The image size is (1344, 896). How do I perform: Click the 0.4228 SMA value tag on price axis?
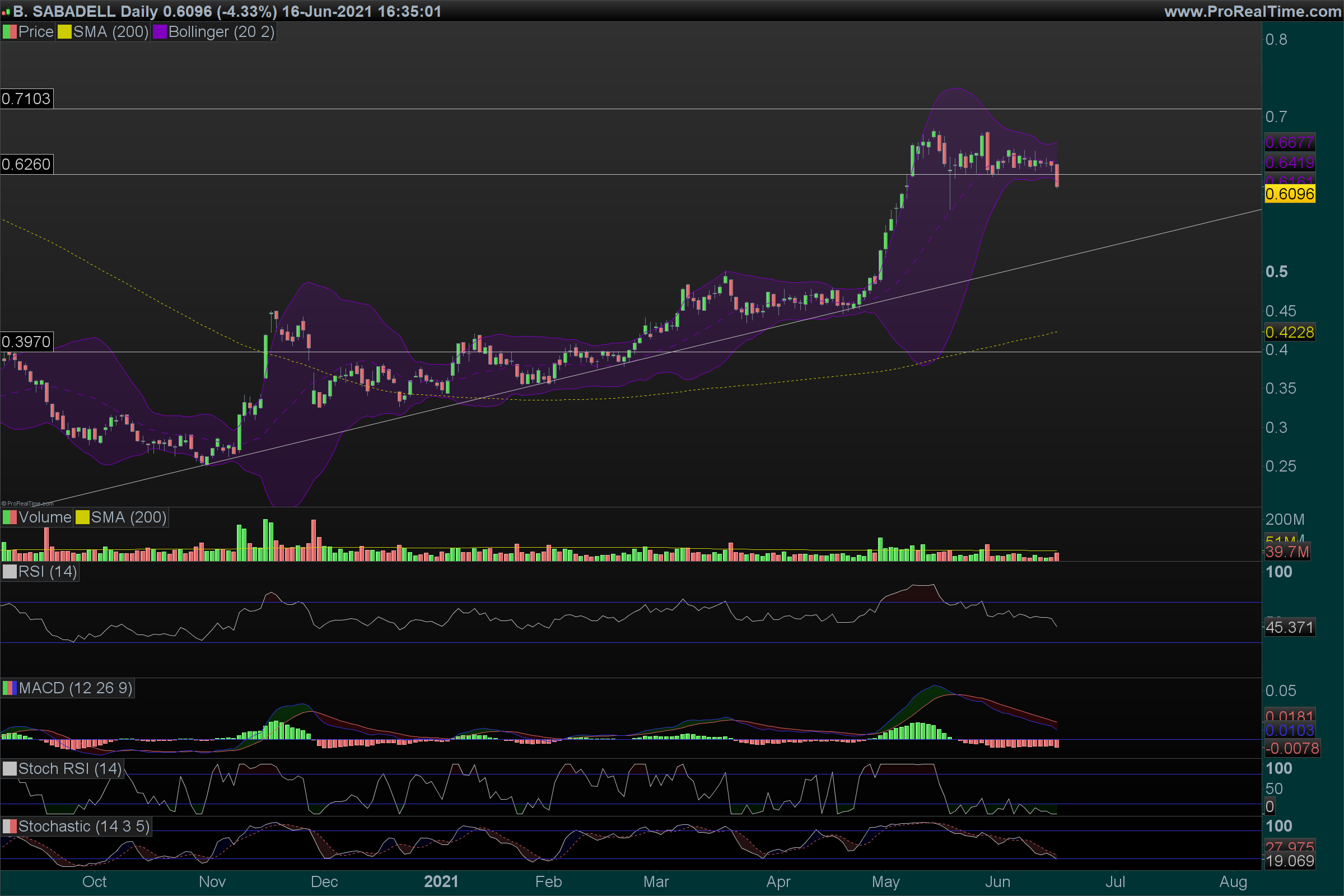pos(1290,332)
